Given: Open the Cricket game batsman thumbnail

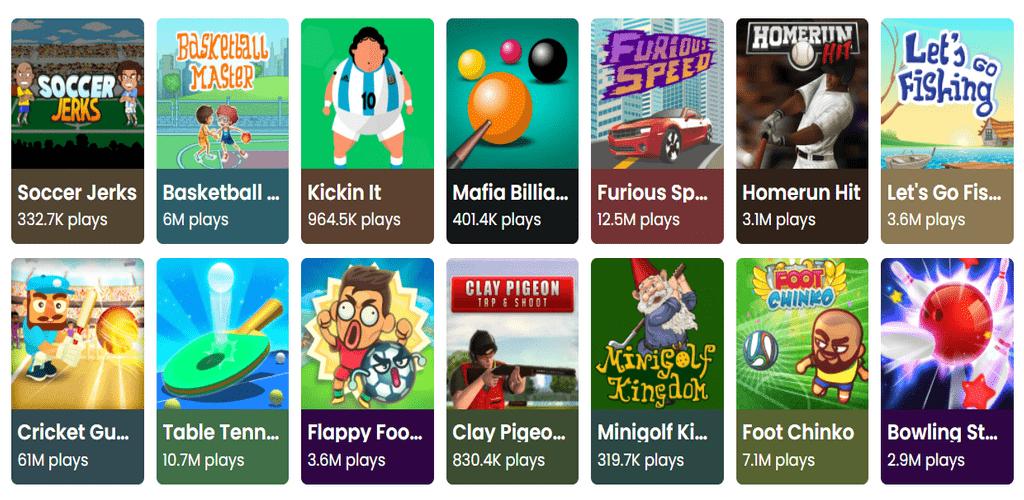Looking at the screenshot, I should pos(78,334).
